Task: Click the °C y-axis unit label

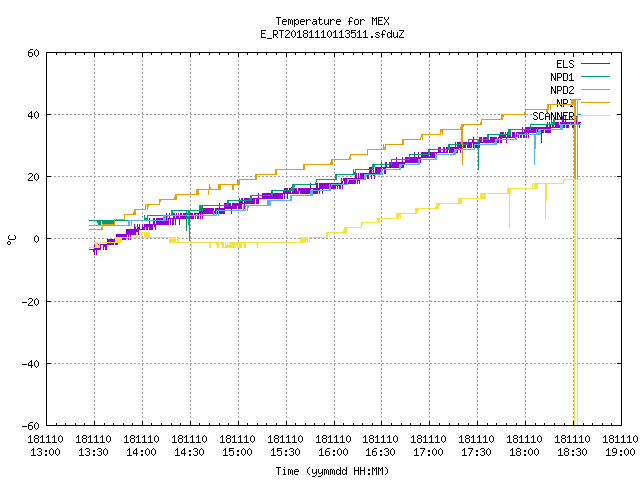Action: point(12,240)
